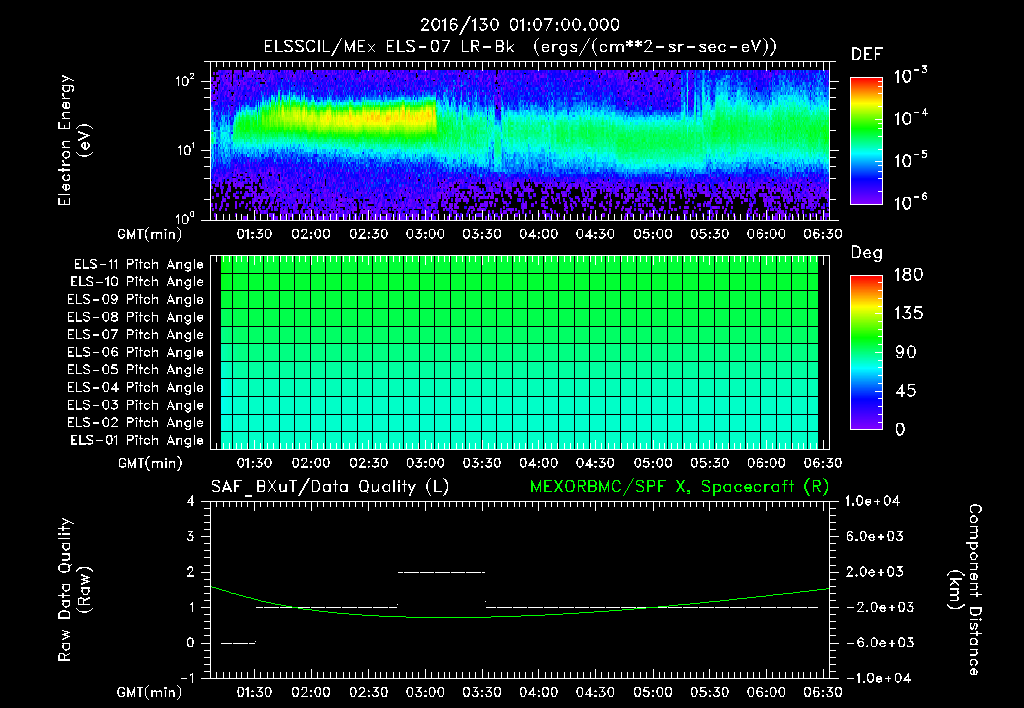The height and width of the screenshot is (708, 1024).
Task: Click the DEF color scale bar
Action: [866, 141]
